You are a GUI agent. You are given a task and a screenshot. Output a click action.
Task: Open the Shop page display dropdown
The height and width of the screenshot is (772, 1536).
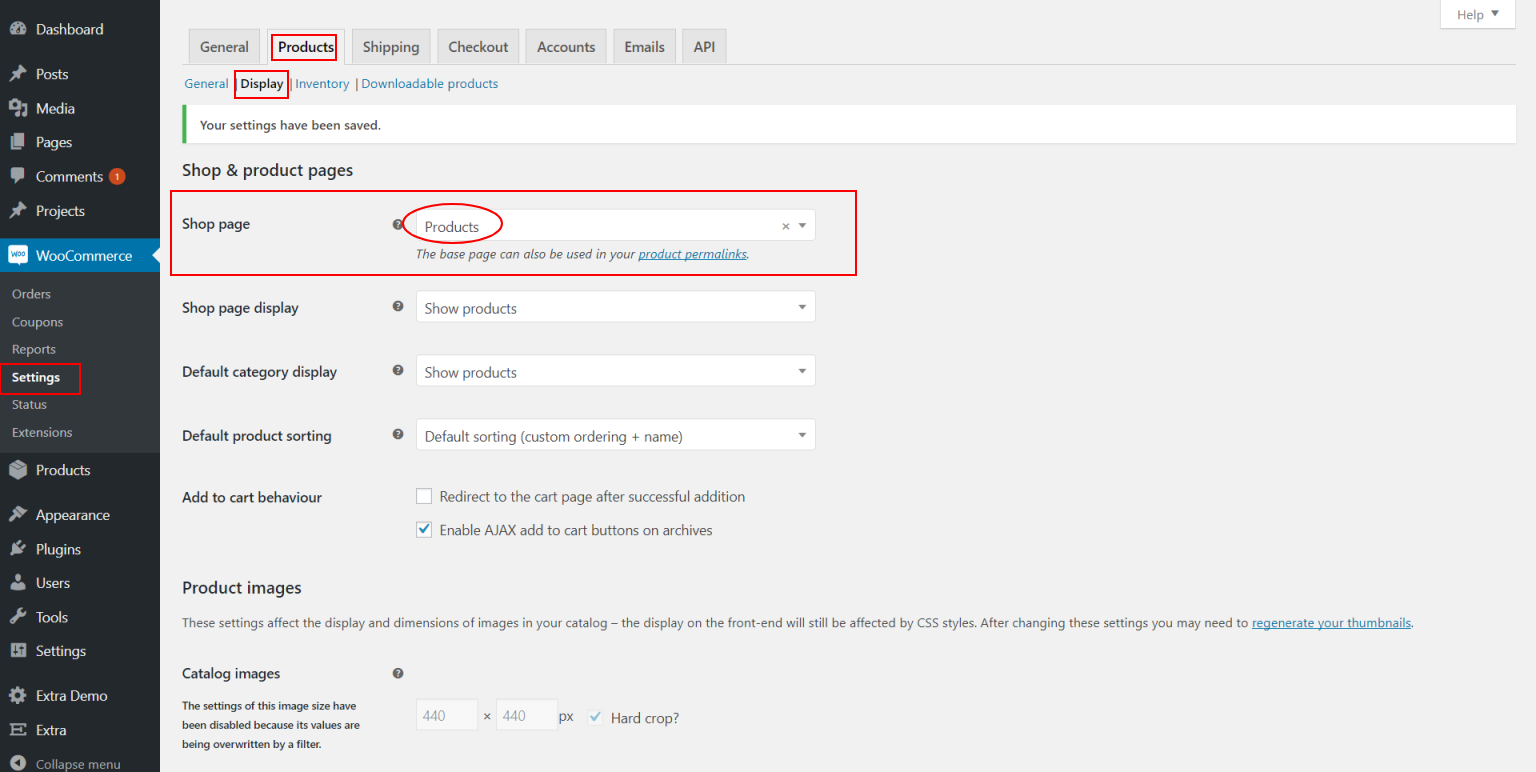tap(615, 307)
